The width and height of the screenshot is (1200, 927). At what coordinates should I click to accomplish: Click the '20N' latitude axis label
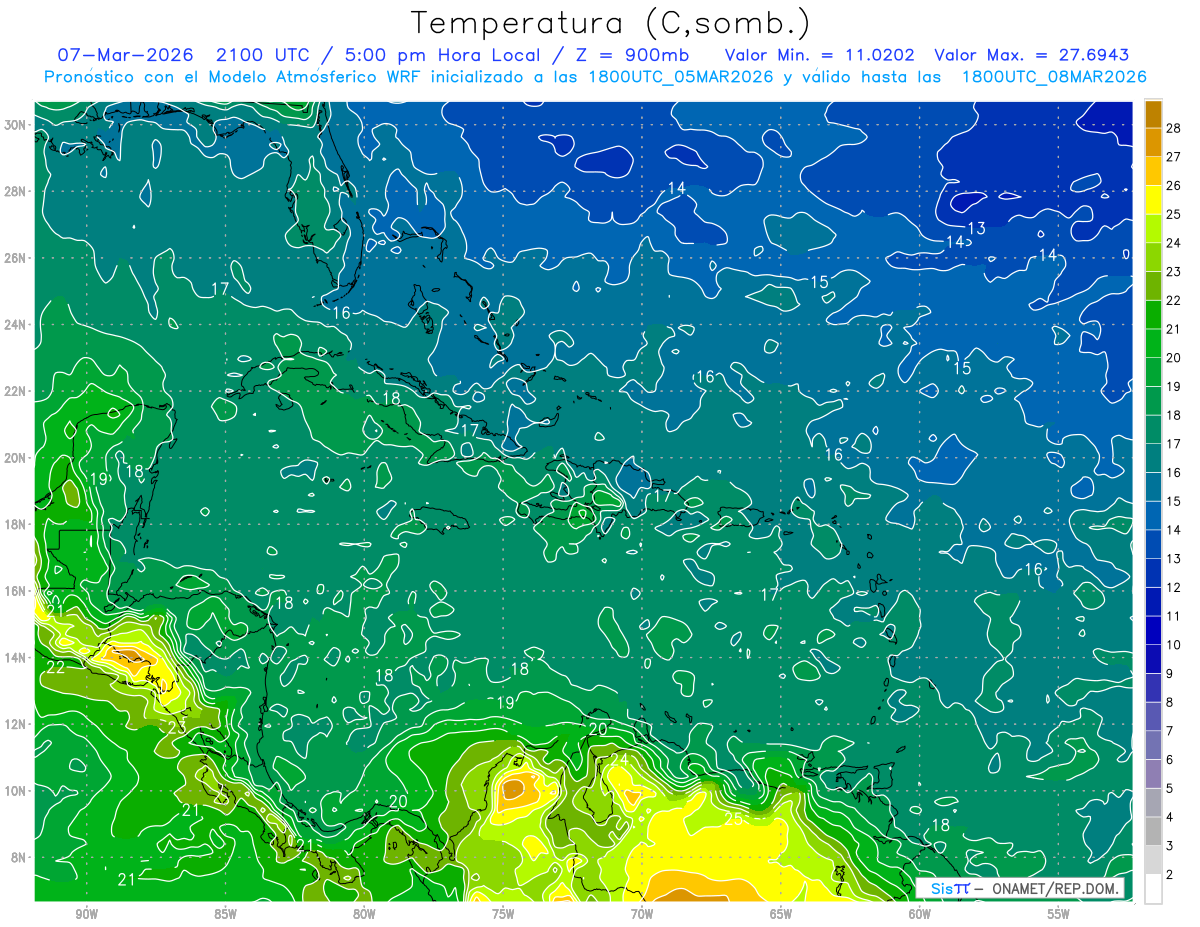[16, 458]
